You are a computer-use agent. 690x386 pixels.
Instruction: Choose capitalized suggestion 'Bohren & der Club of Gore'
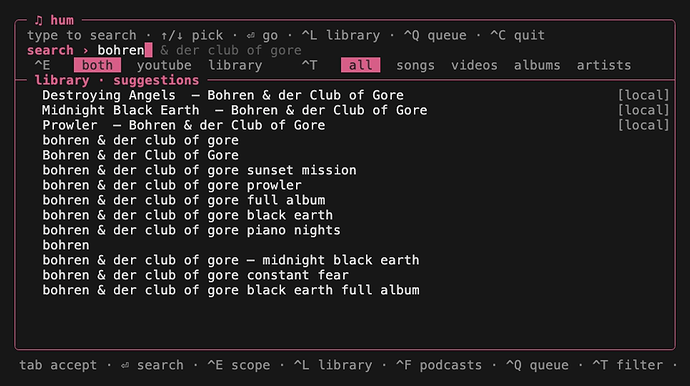coord(141,155)
